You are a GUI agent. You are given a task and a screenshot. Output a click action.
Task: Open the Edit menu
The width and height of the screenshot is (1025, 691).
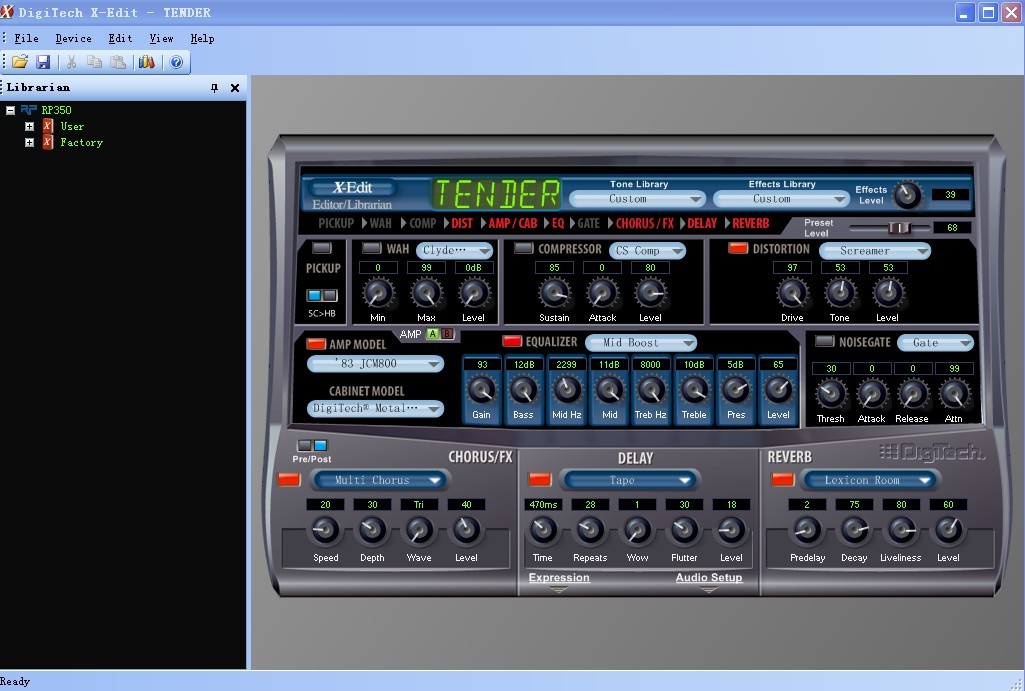point(120,39)
